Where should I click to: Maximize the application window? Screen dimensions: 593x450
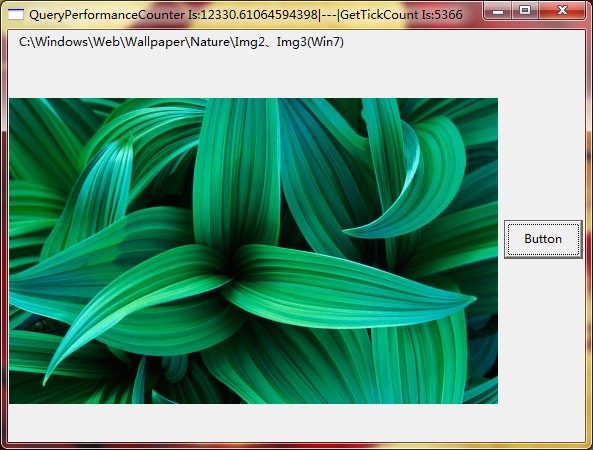coord(525,11)
